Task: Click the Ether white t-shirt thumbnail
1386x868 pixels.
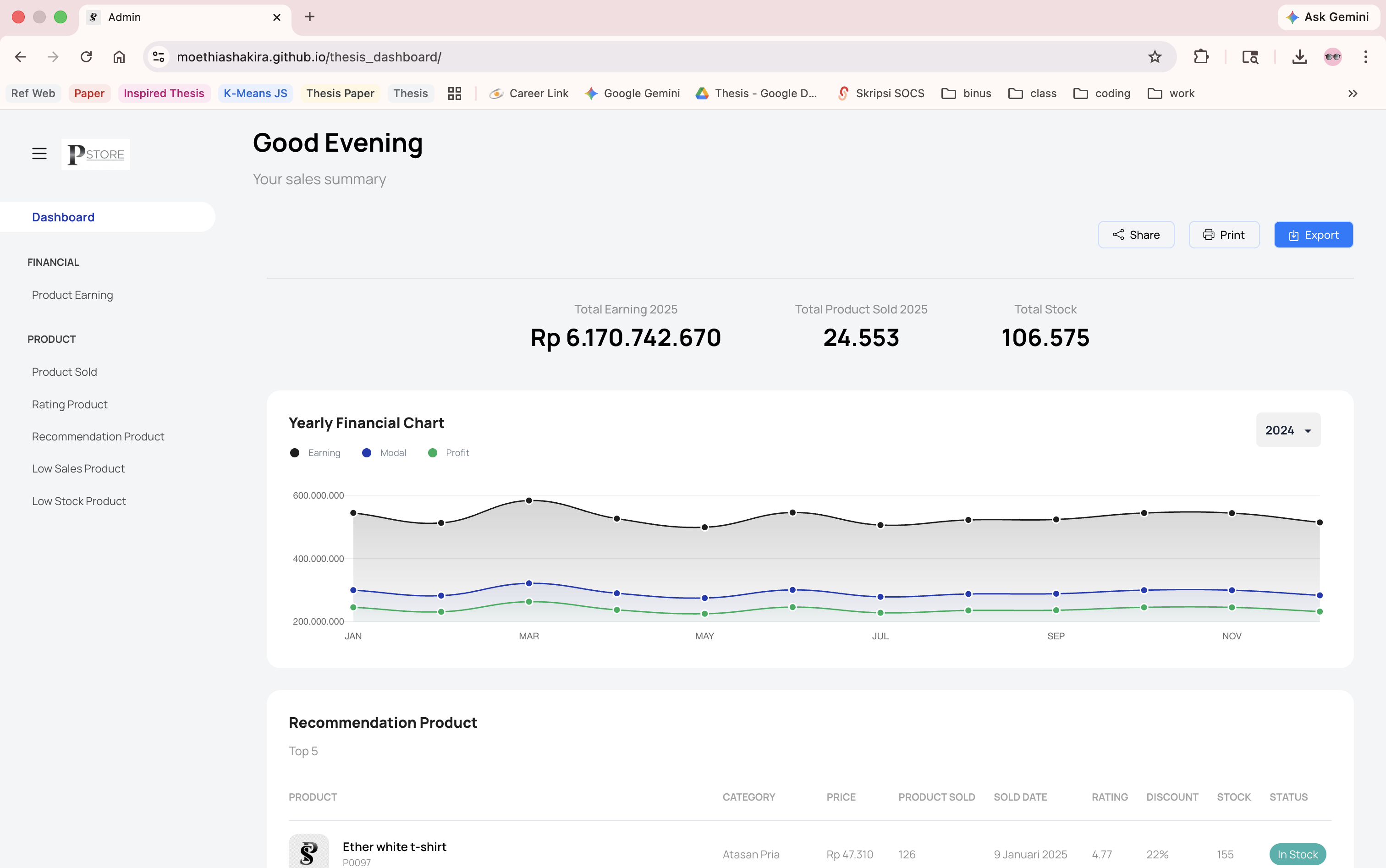Action: (308, 852)
